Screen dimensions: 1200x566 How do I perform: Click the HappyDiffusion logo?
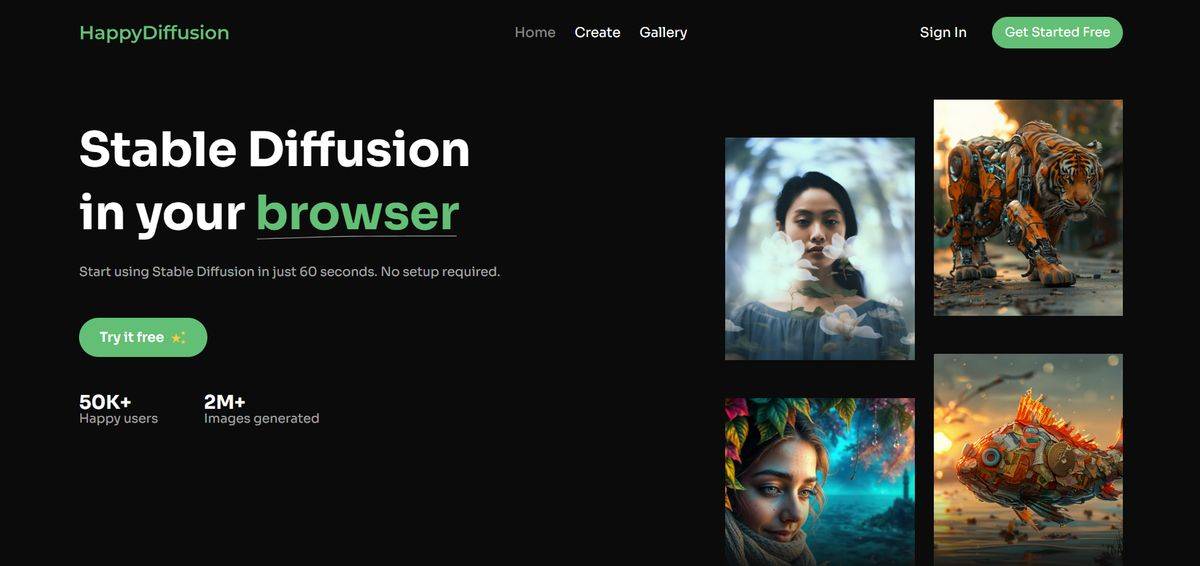[154, 33]
